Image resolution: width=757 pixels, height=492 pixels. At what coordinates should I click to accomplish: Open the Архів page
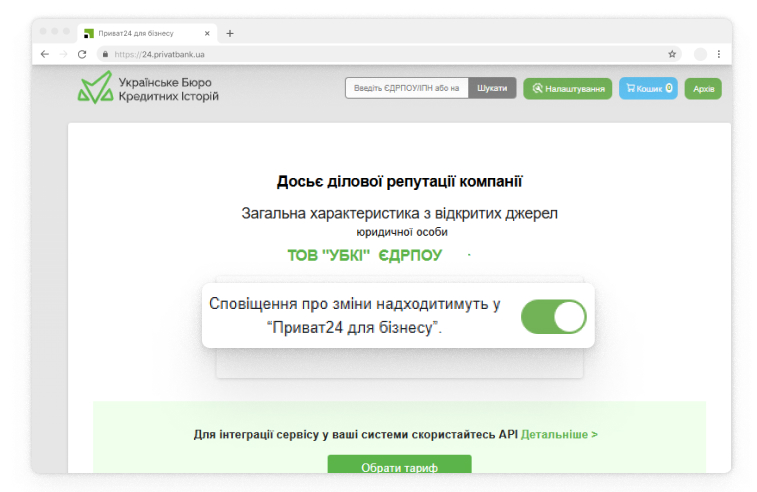(703, 89)
